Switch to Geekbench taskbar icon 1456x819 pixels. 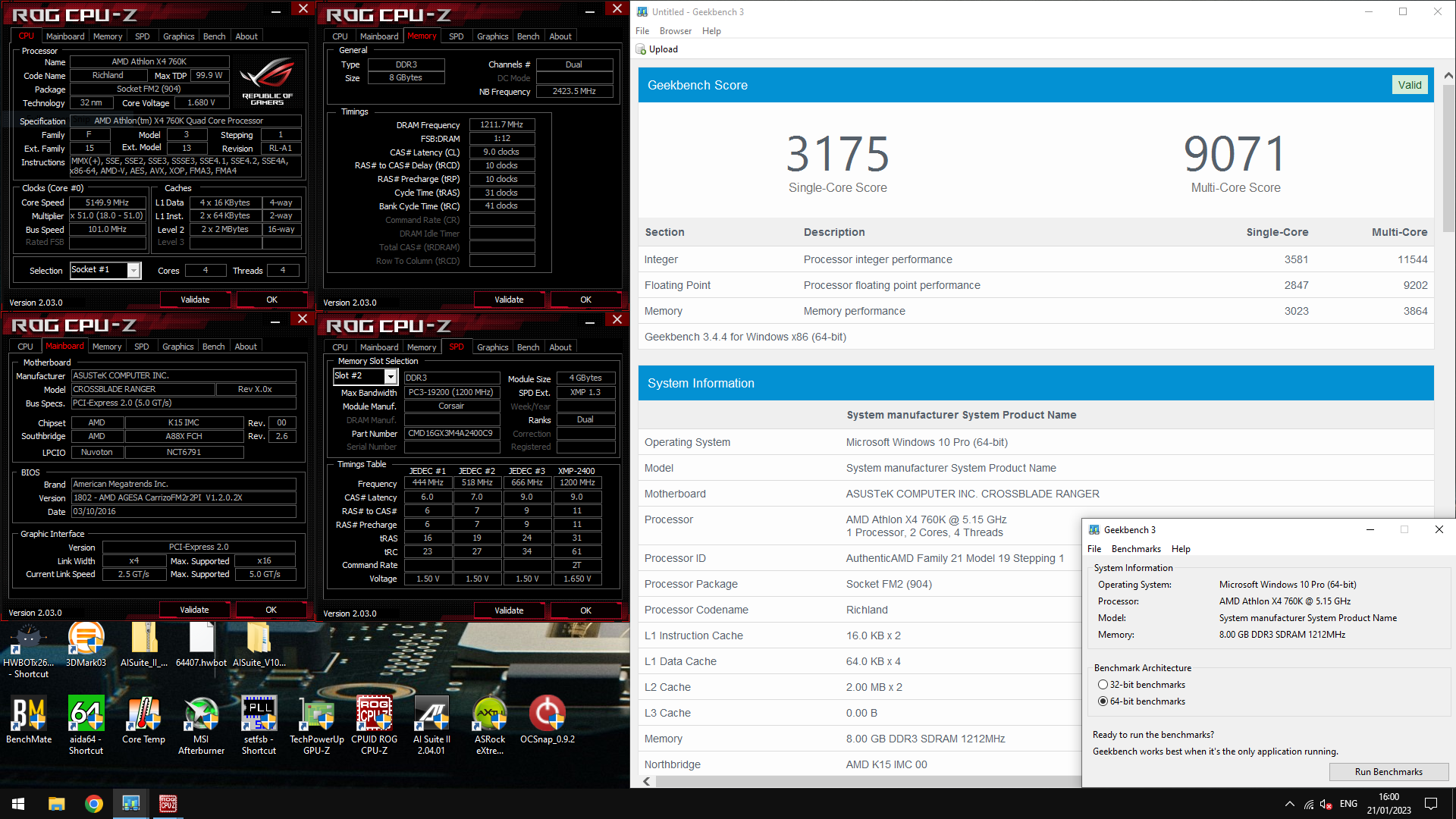[x=131, y=804]
